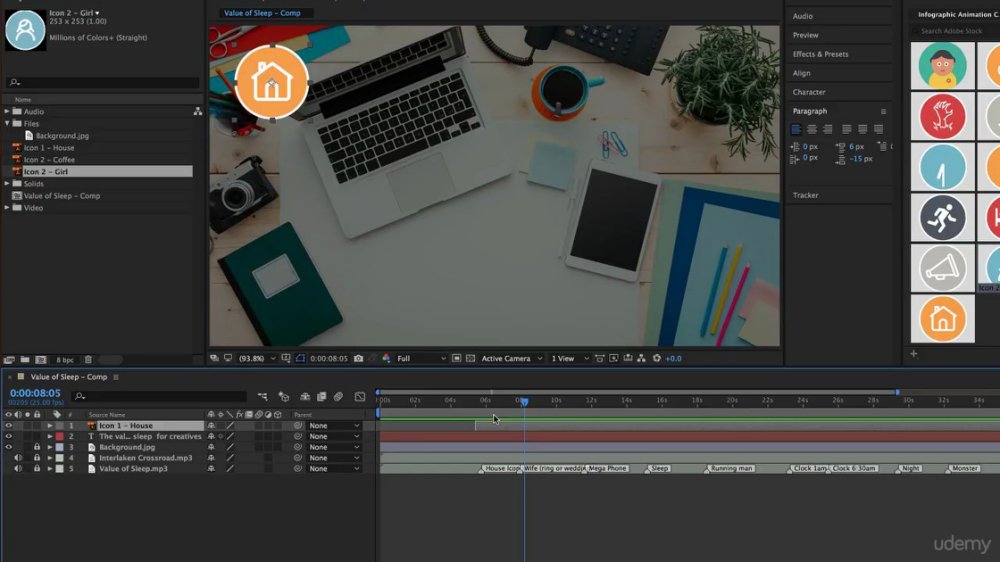Mute Value of Sleep.mp3 audio toggle
Image resolution: width=1000 pixels, height=562 pixels.
18,468
